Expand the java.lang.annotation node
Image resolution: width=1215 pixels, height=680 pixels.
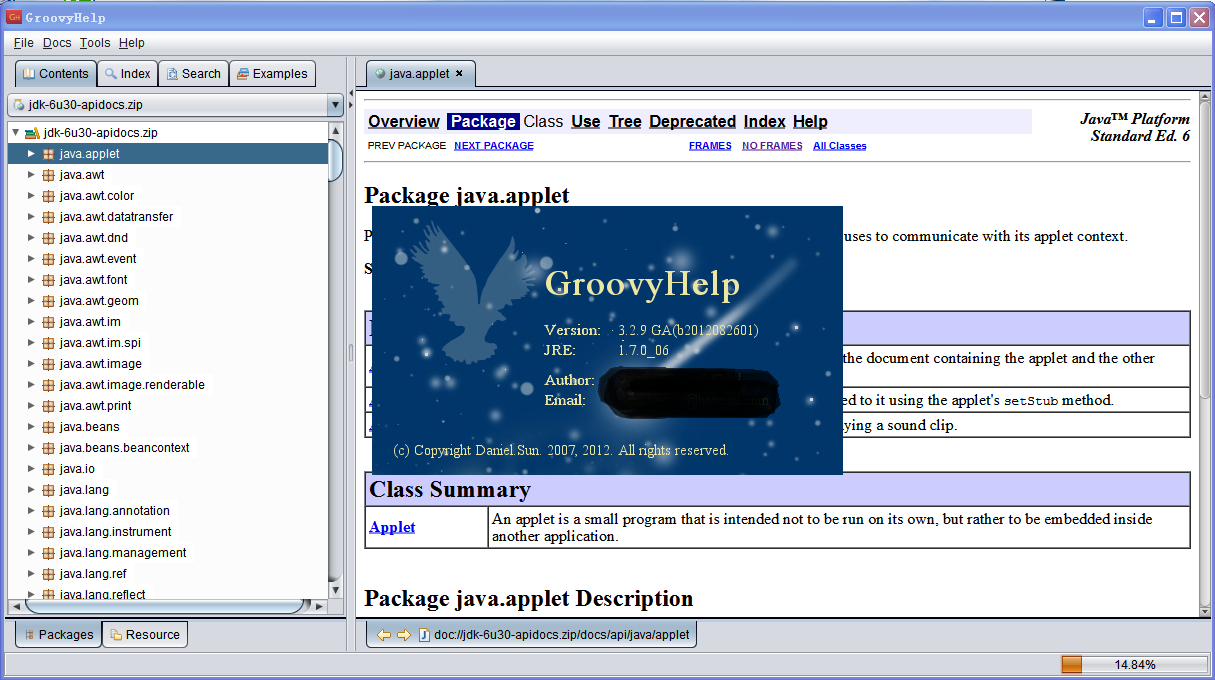tap(31, 511)
